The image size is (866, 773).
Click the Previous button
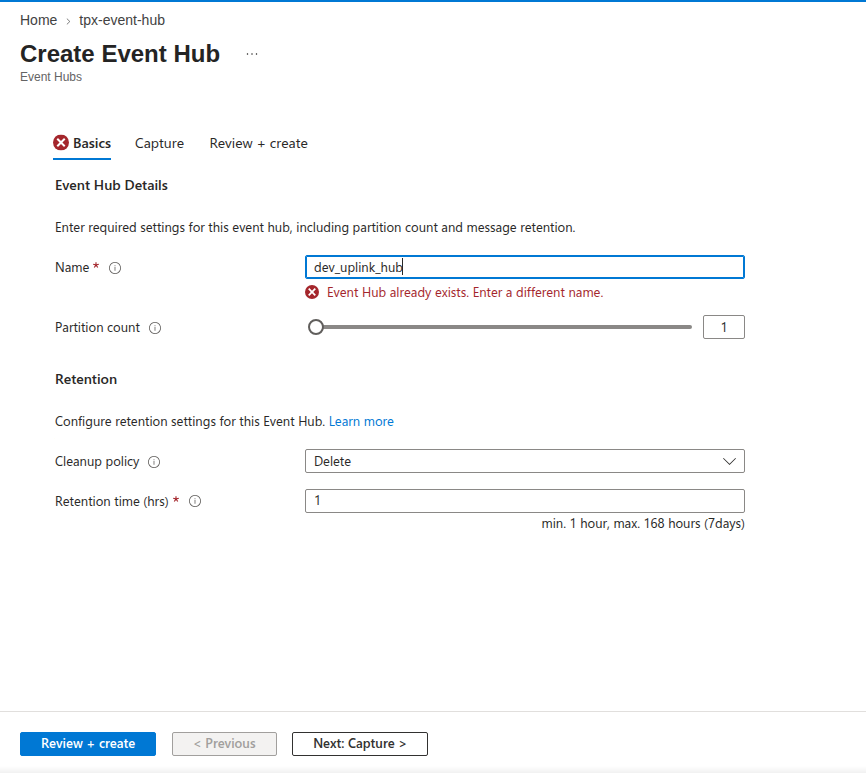[x=224, y=744]
